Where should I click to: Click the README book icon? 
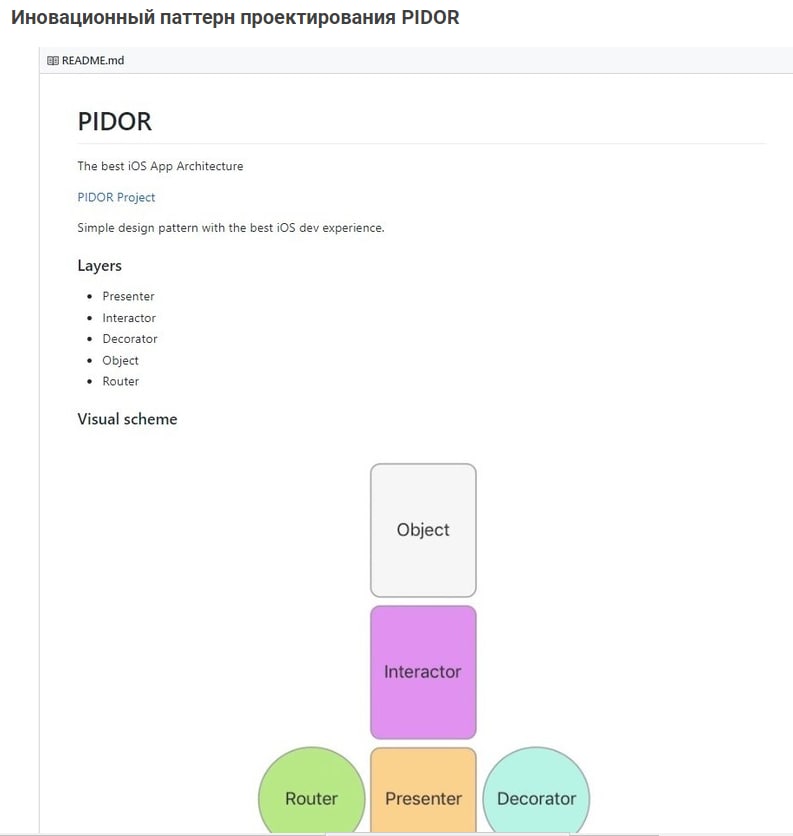click(x=53, y=60)
